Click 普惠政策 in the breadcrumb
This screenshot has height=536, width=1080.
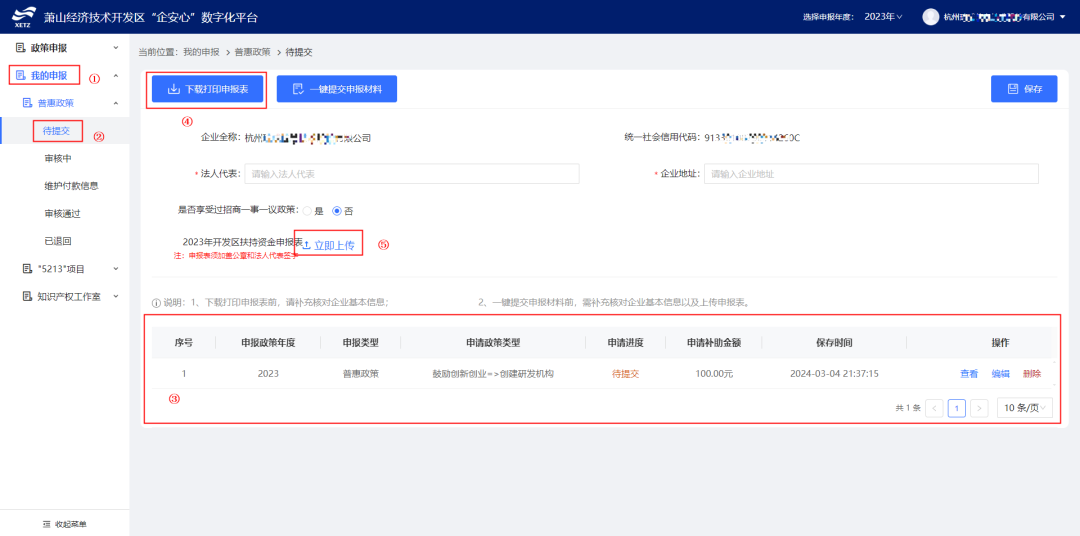(x=253, y=52)
